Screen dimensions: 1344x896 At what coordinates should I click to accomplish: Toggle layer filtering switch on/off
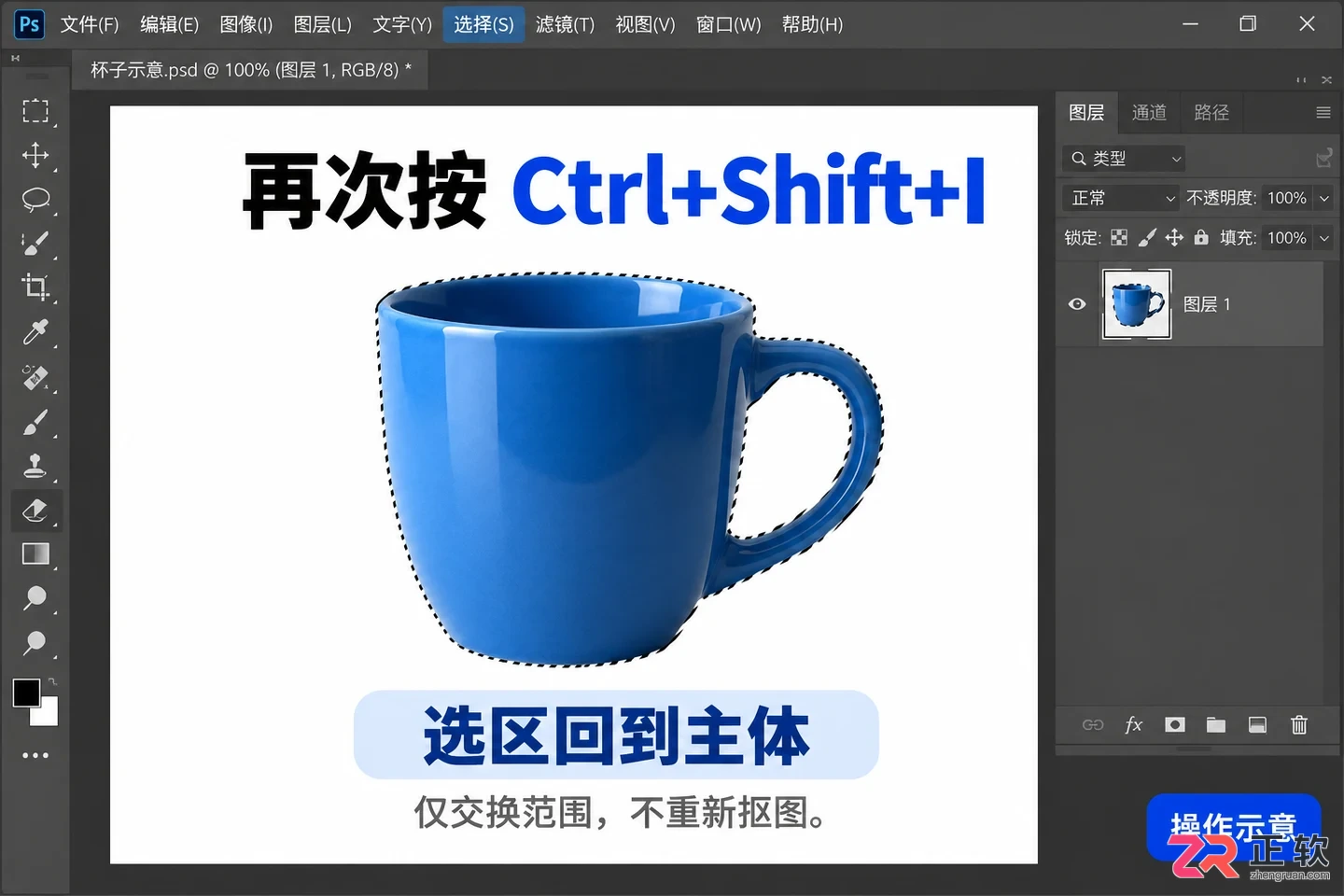point(1323,159)
